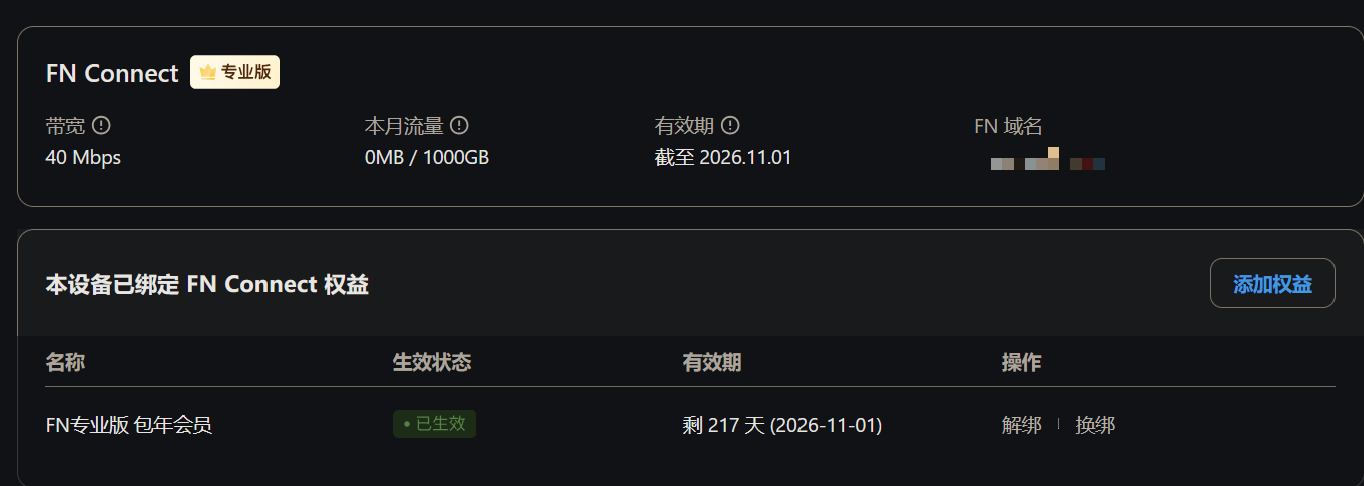Image resolution: width=1364 pixels, height=486 pixels.
Task: Click the 生效状态 column header
Action: click(431, 362)
